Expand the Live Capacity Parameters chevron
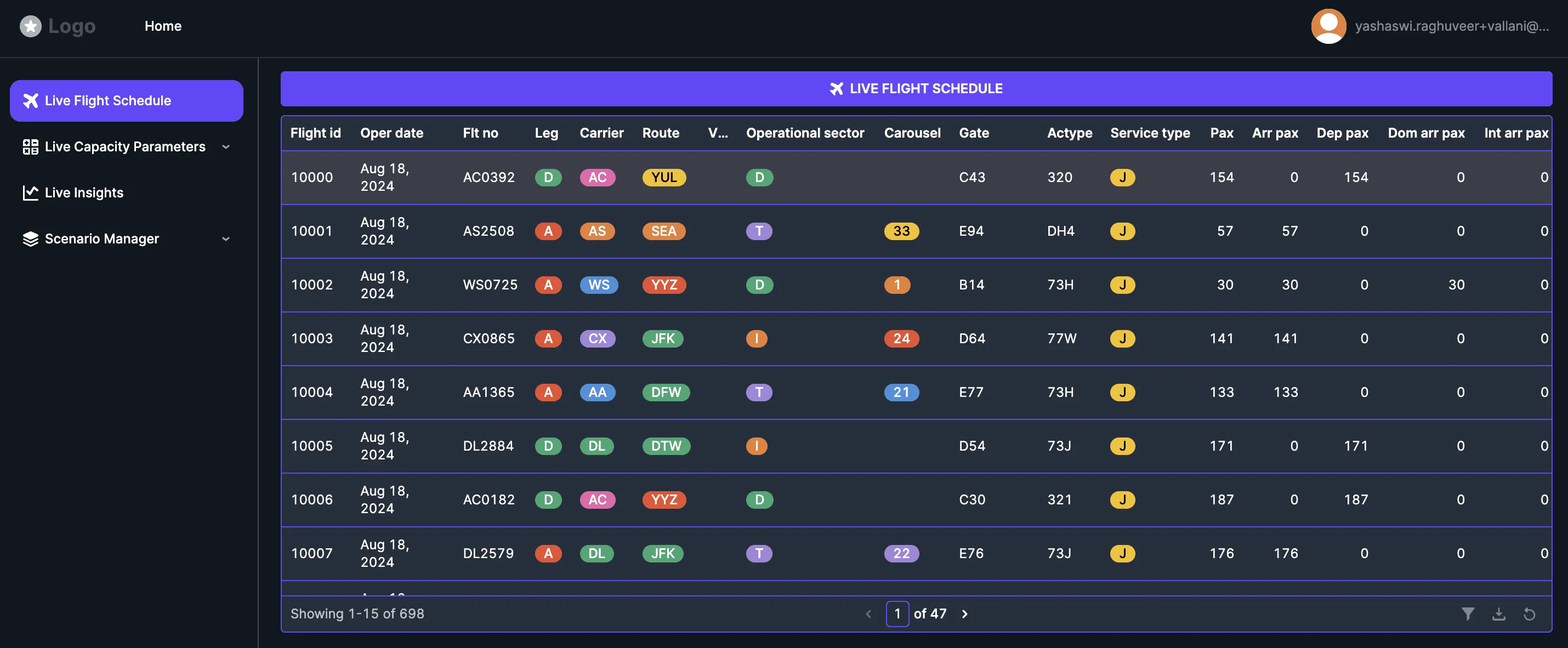 point(226,146)
